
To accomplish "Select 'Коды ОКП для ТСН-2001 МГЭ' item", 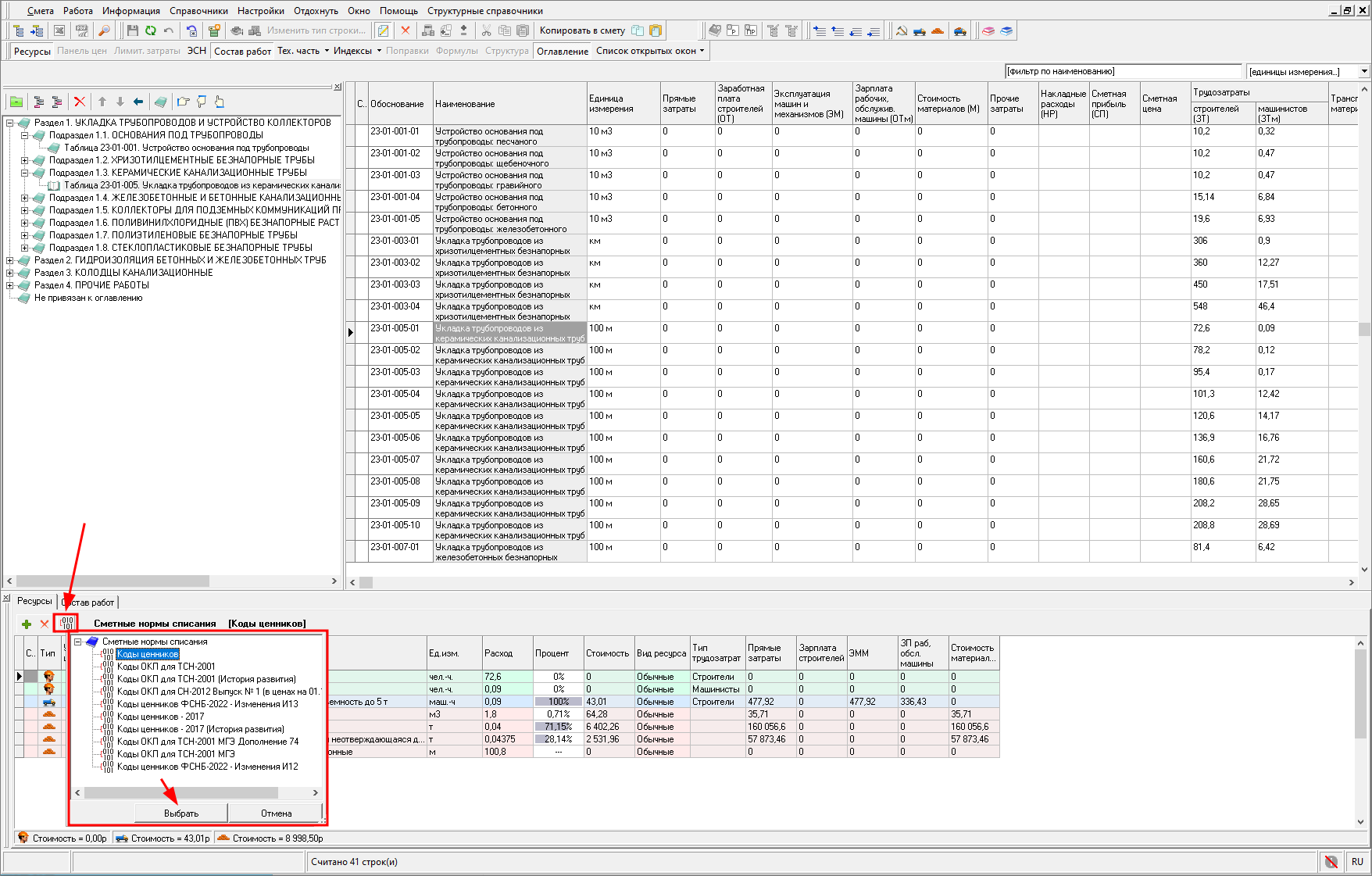I will [x=176, y=754].
